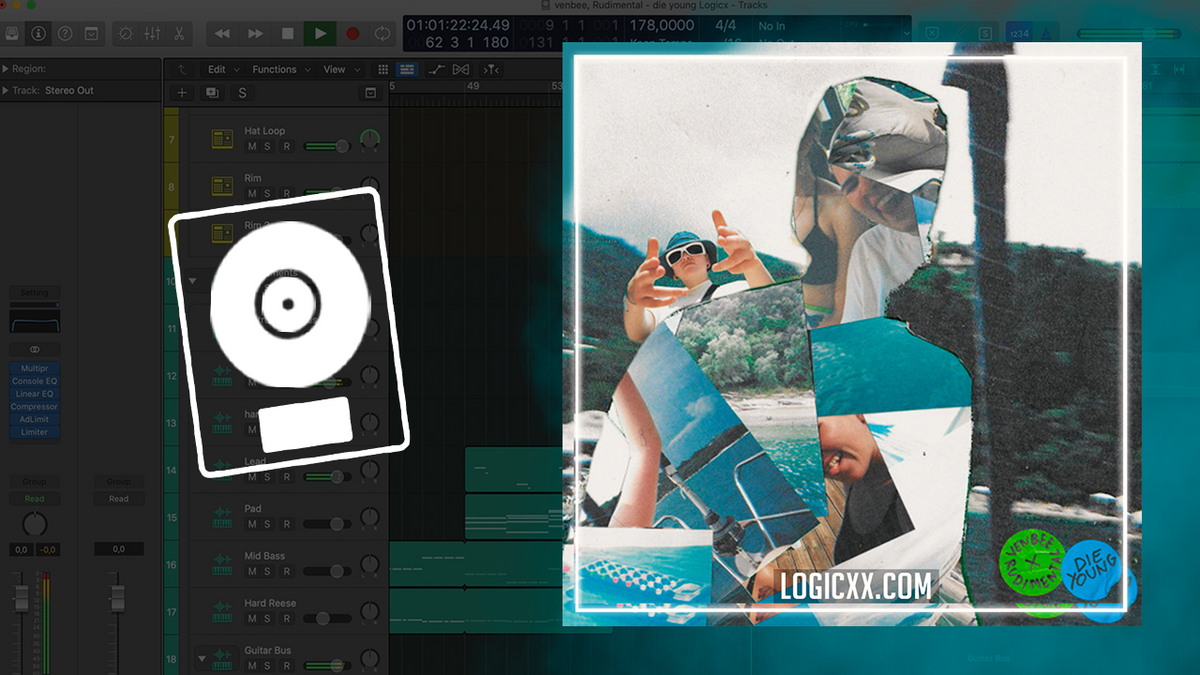Switch to grid view in the editor
Viewport: 1200px width, 675px height.
[x=383, y=69]
